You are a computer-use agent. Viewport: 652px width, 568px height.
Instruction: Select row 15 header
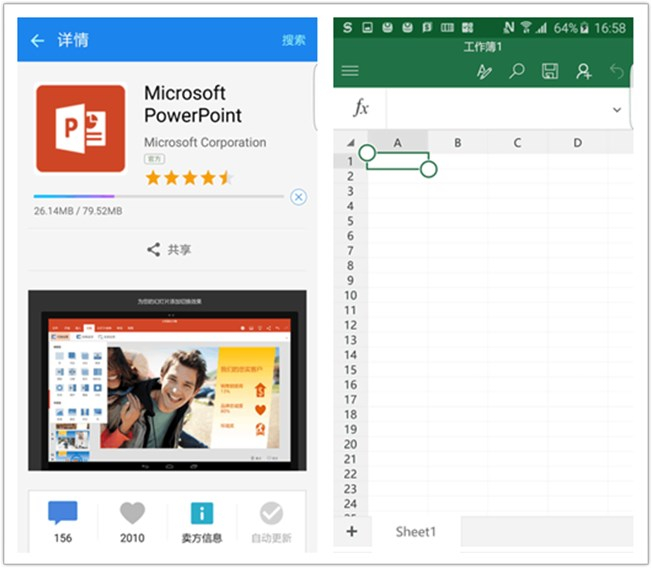351,370
